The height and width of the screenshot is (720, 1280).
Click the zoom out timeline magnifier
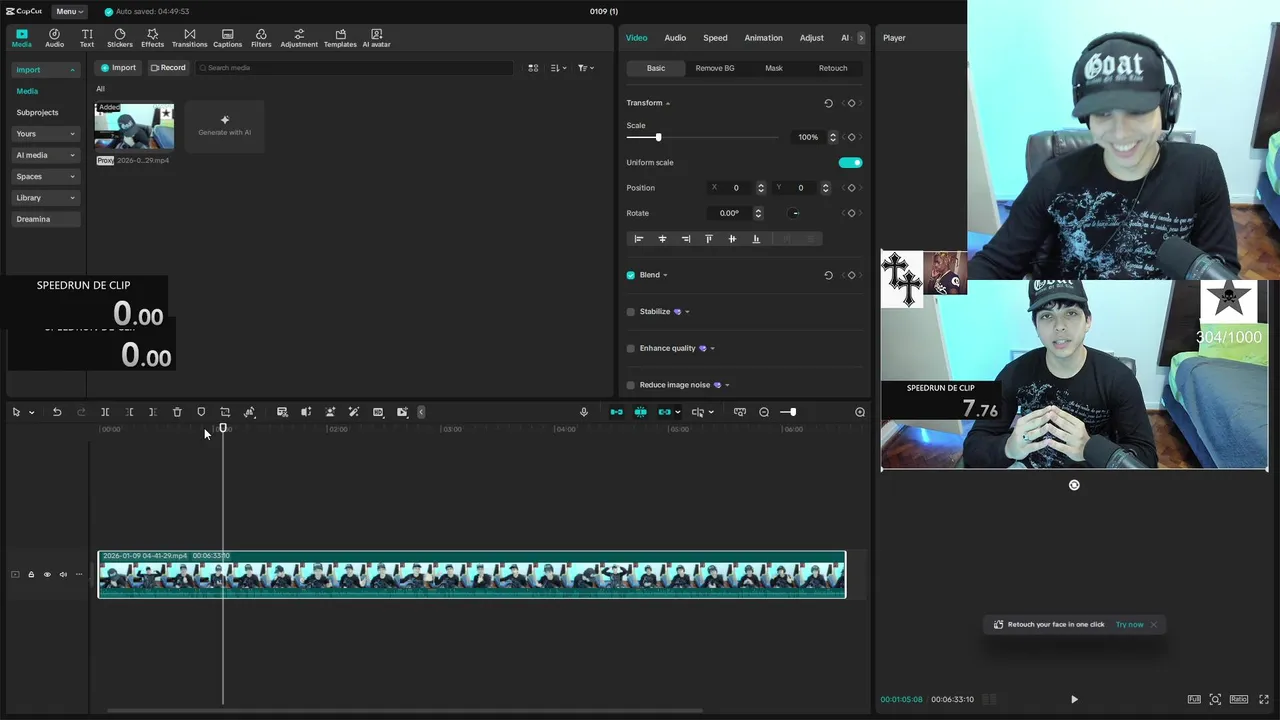(x=764, y=412)
